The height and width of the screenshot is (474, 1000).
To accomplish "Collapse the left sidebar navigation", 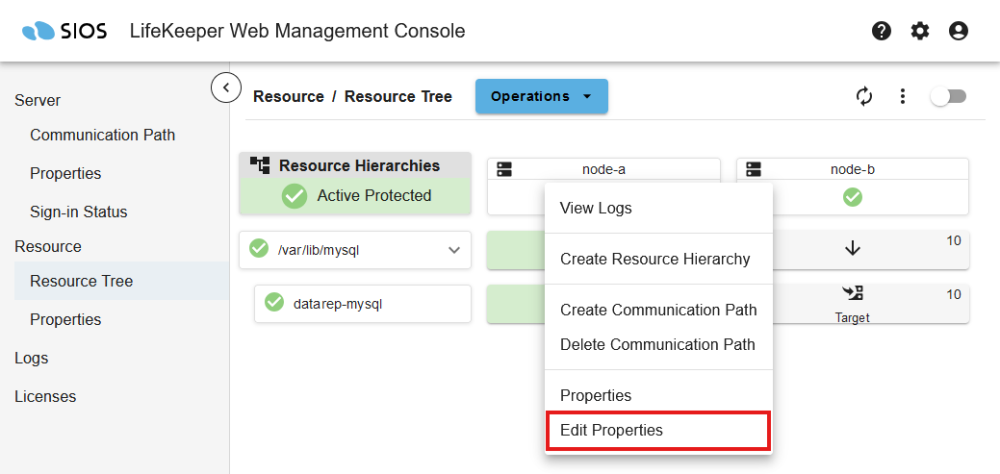I will coord(226,88).
